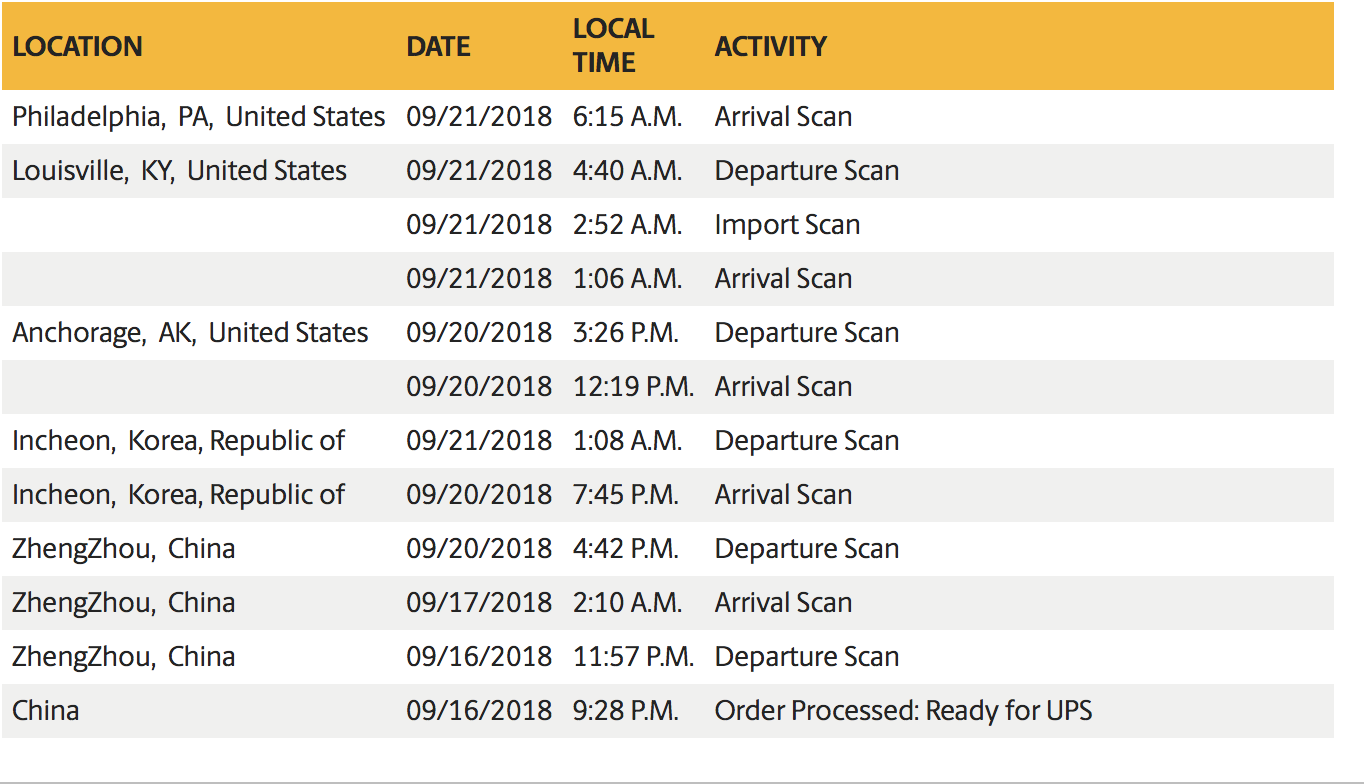Viewport: 1364px width, 784px height.
Task: Click the 12:19 P.M. arrival time
Action: pos(633,387)
